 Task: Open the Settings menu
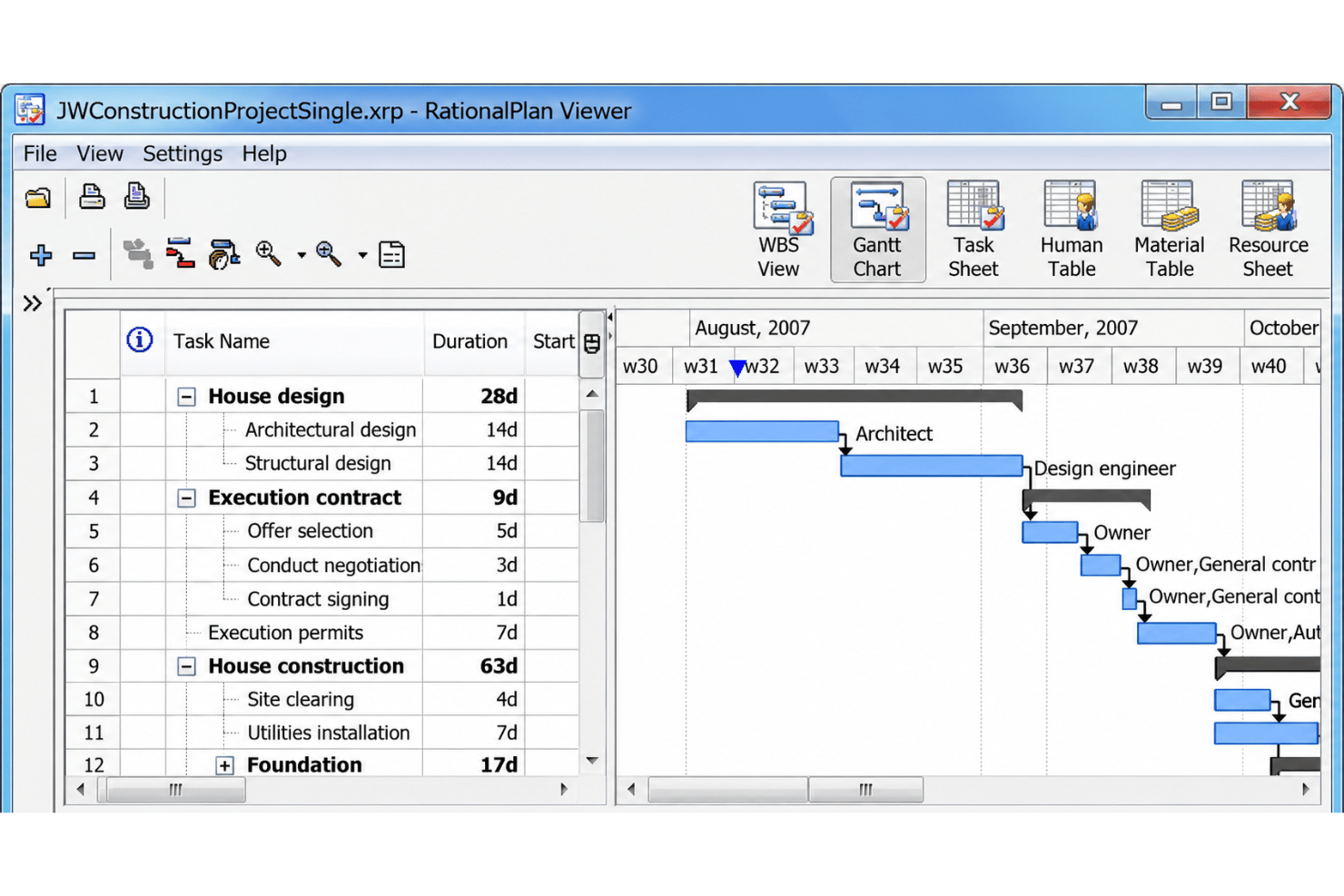tap(183, 153)
